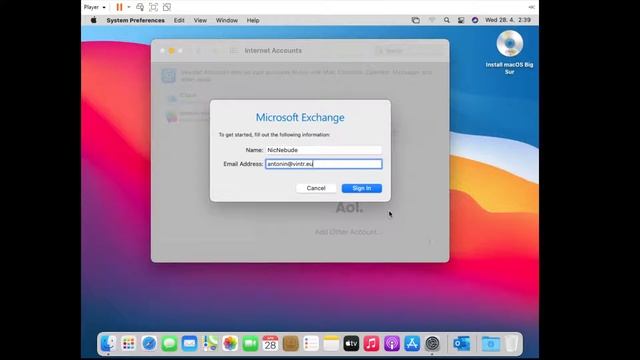The image size is (640, 360).
Task: Open the View menu
Action: (200, 20)
